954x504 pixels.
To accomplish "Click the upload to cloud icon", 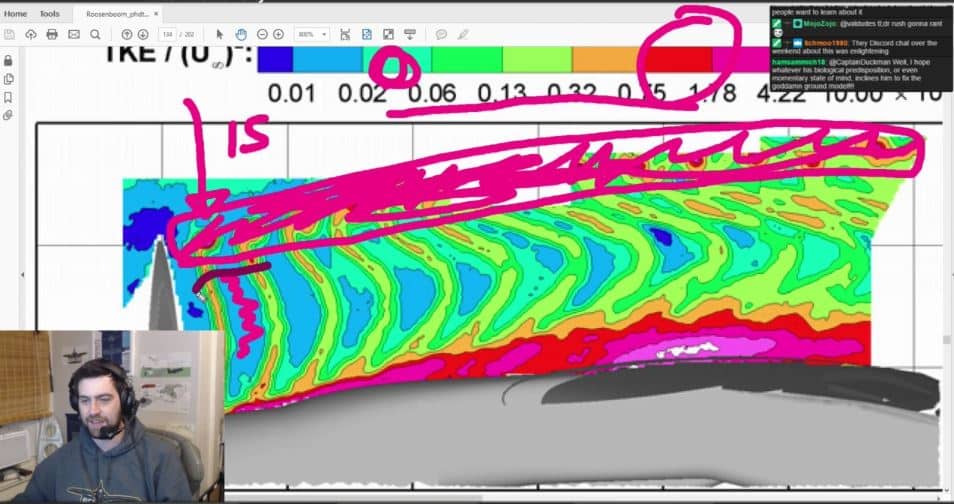I will coord(31,34).
